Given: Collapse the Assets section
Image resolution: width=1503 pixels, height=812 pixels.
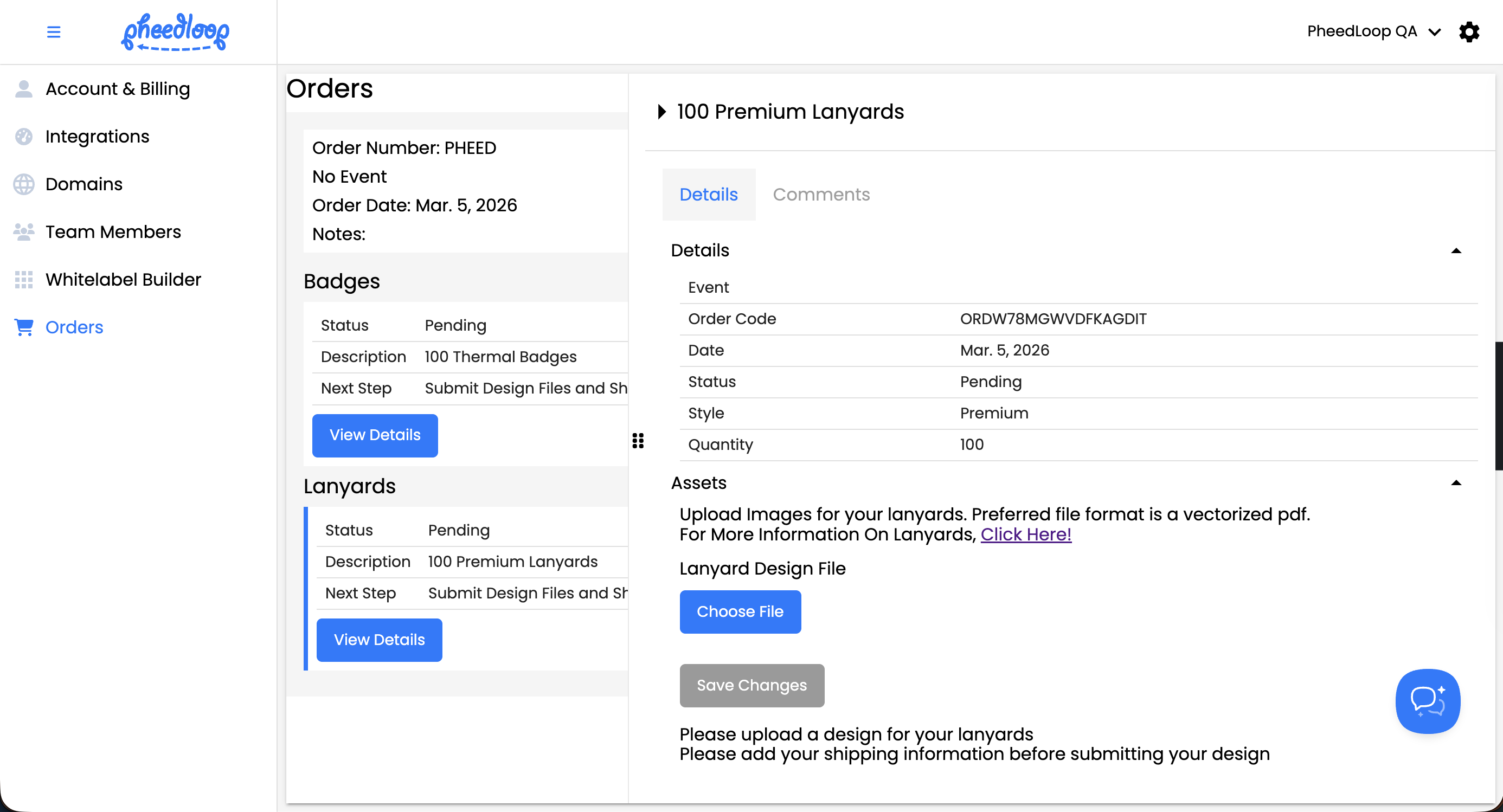Looking at the screenshot, I should coord(1455,483).
